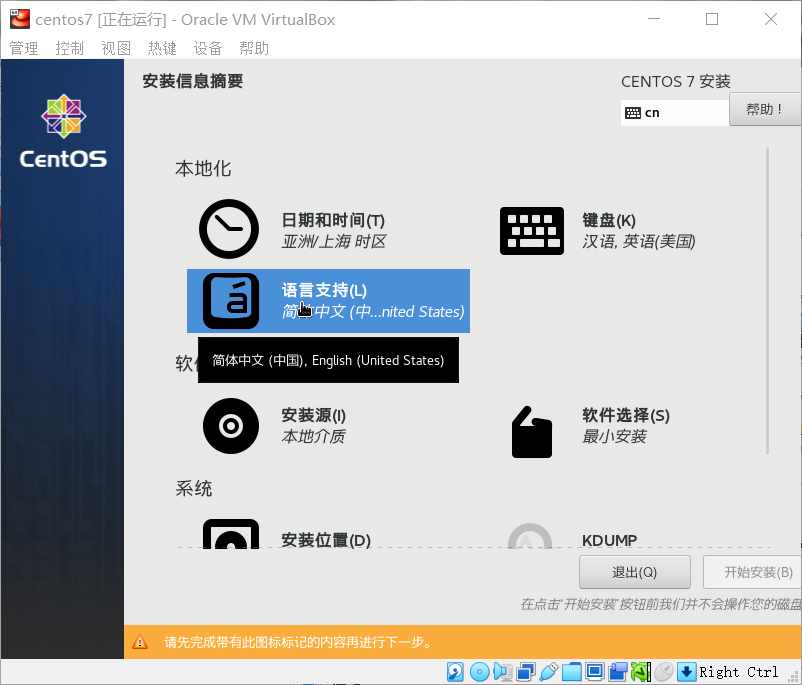Image resolution: width=802 pixels, height=685 pixels.
Task: Open the installation destination disk icon
Action: click(231, 534)
